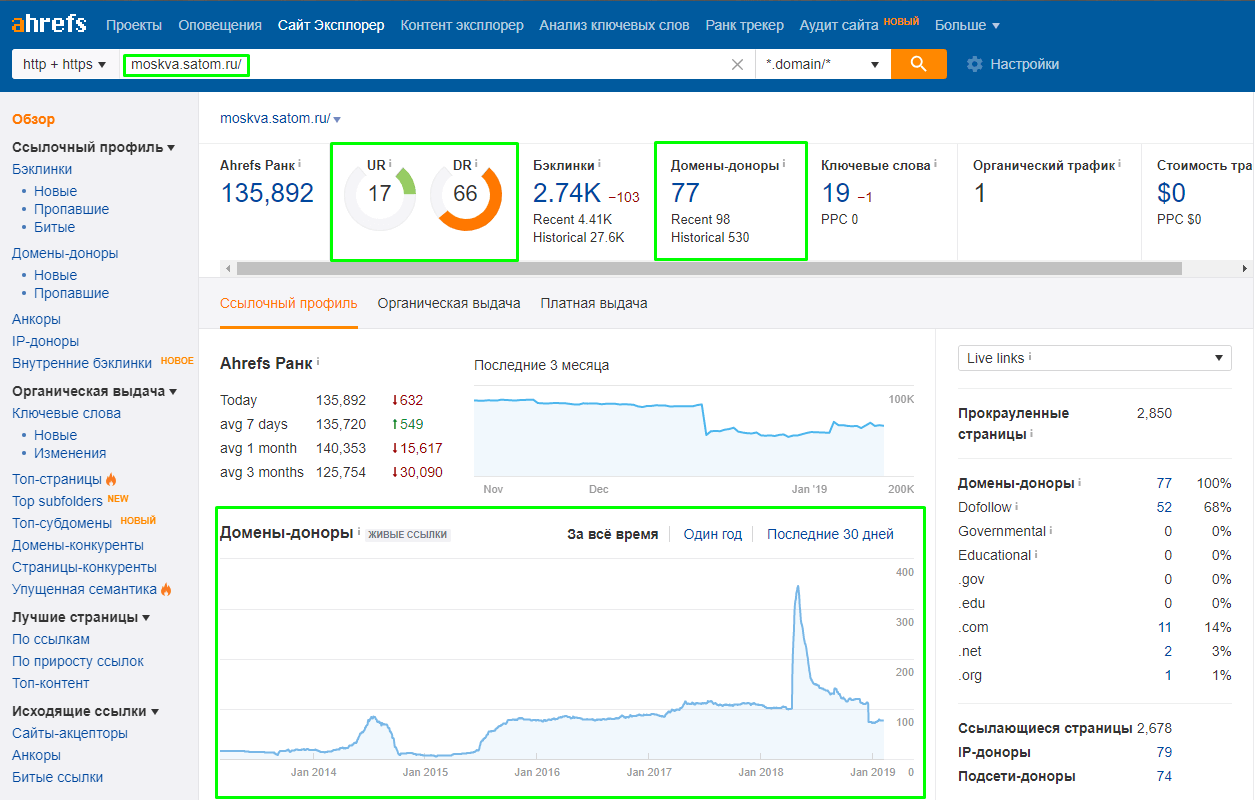Collapse the Ссылочный профиль sidebar section
Image resolution: width=1255 pixels, height=800 pixels.
point(93,147)
